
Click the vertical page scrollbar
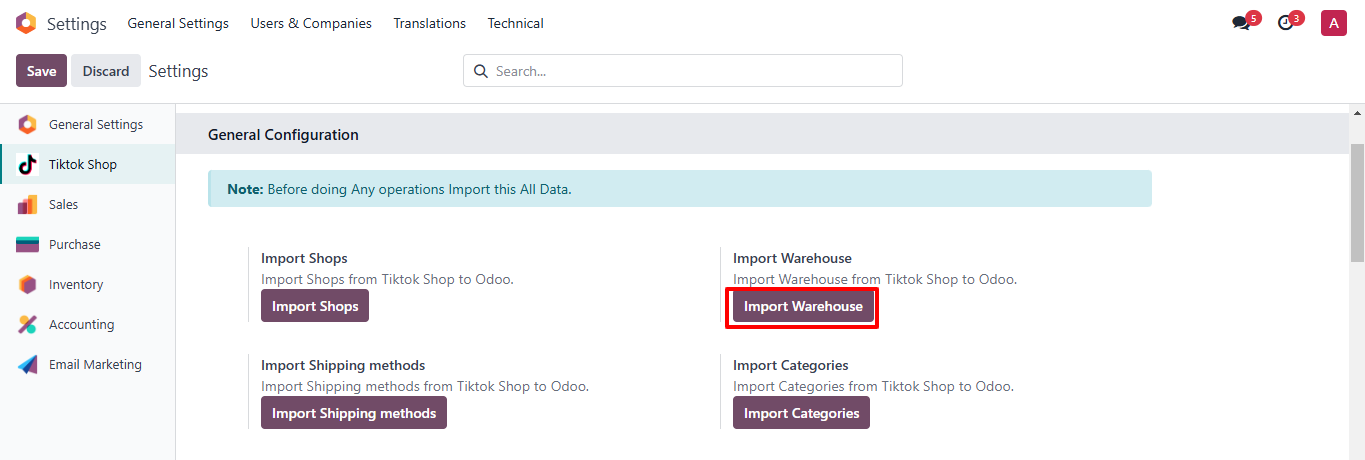click(x=1357, y=200)
